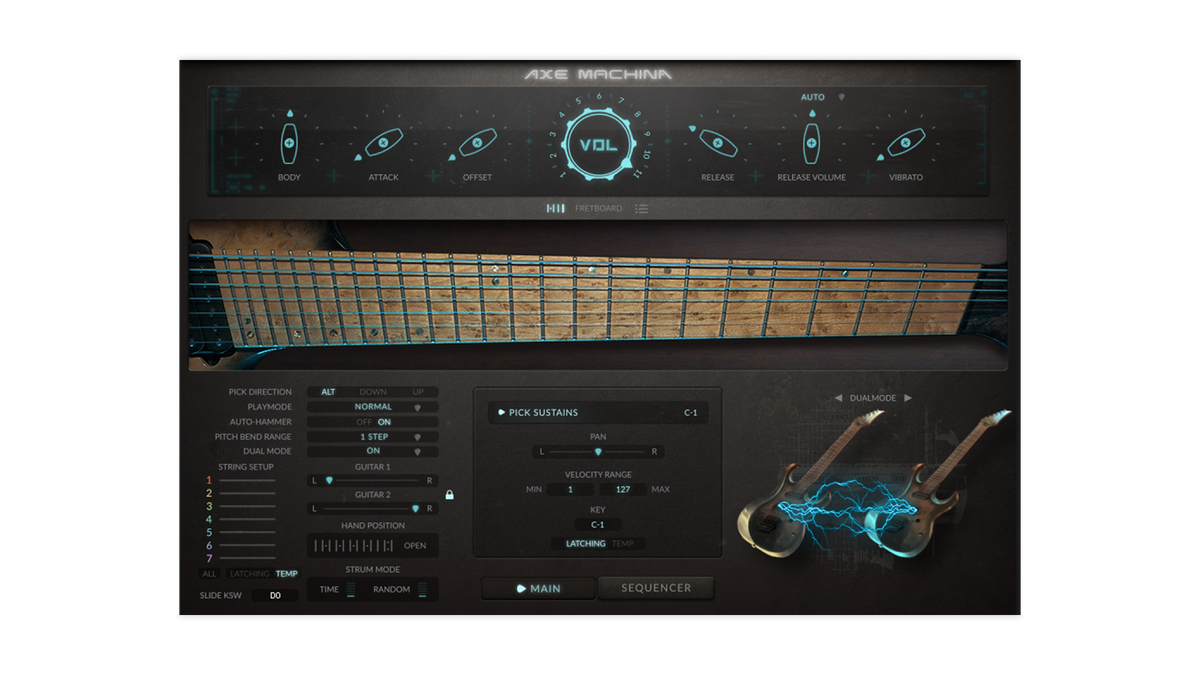Click the KEY C-1 value field
The width and height of the screenshot is (1200, 675).
click(x=598, y=524)
